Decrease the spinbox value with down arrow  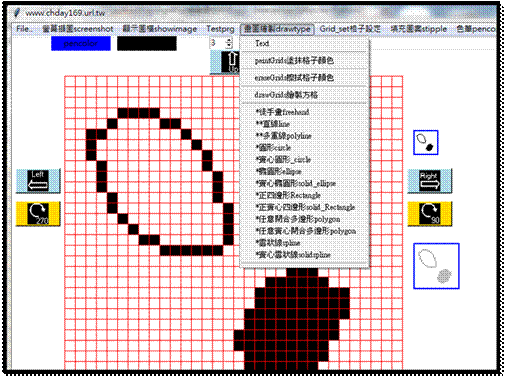pyautogui.click(x=229, y=46)
